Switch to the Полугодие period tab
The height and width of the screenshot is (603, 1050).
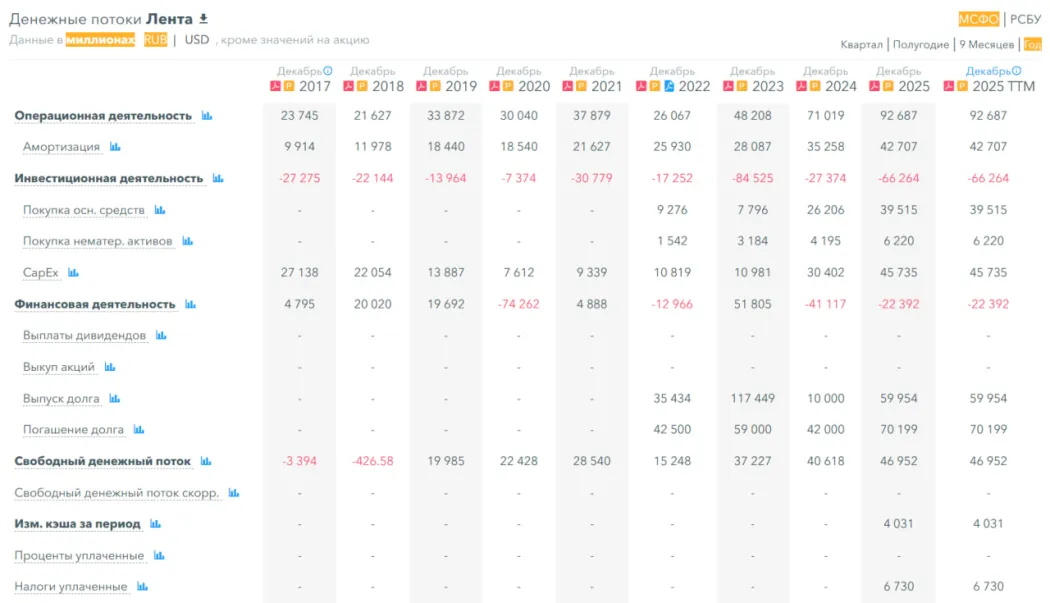tap(920, 45)
